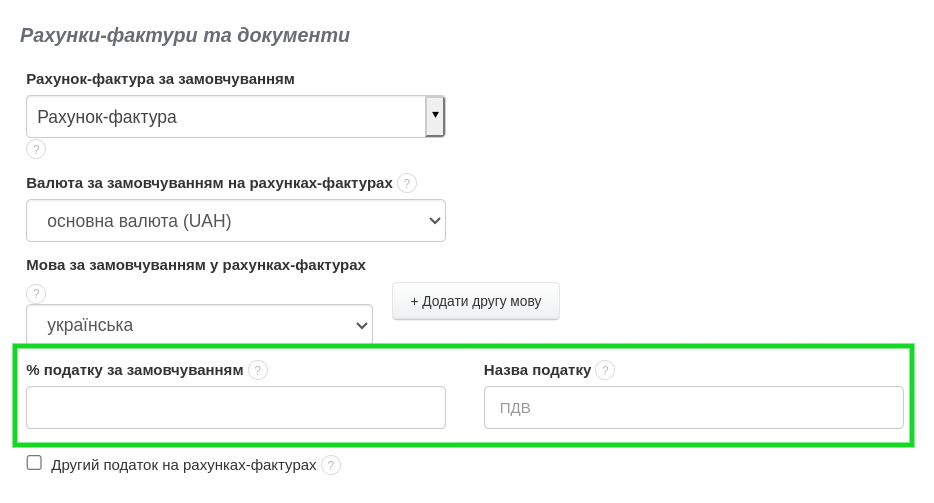Click the "Рахунок-фактура" combo text field
The image size is (934, 503).
click(x=226, y=117)
